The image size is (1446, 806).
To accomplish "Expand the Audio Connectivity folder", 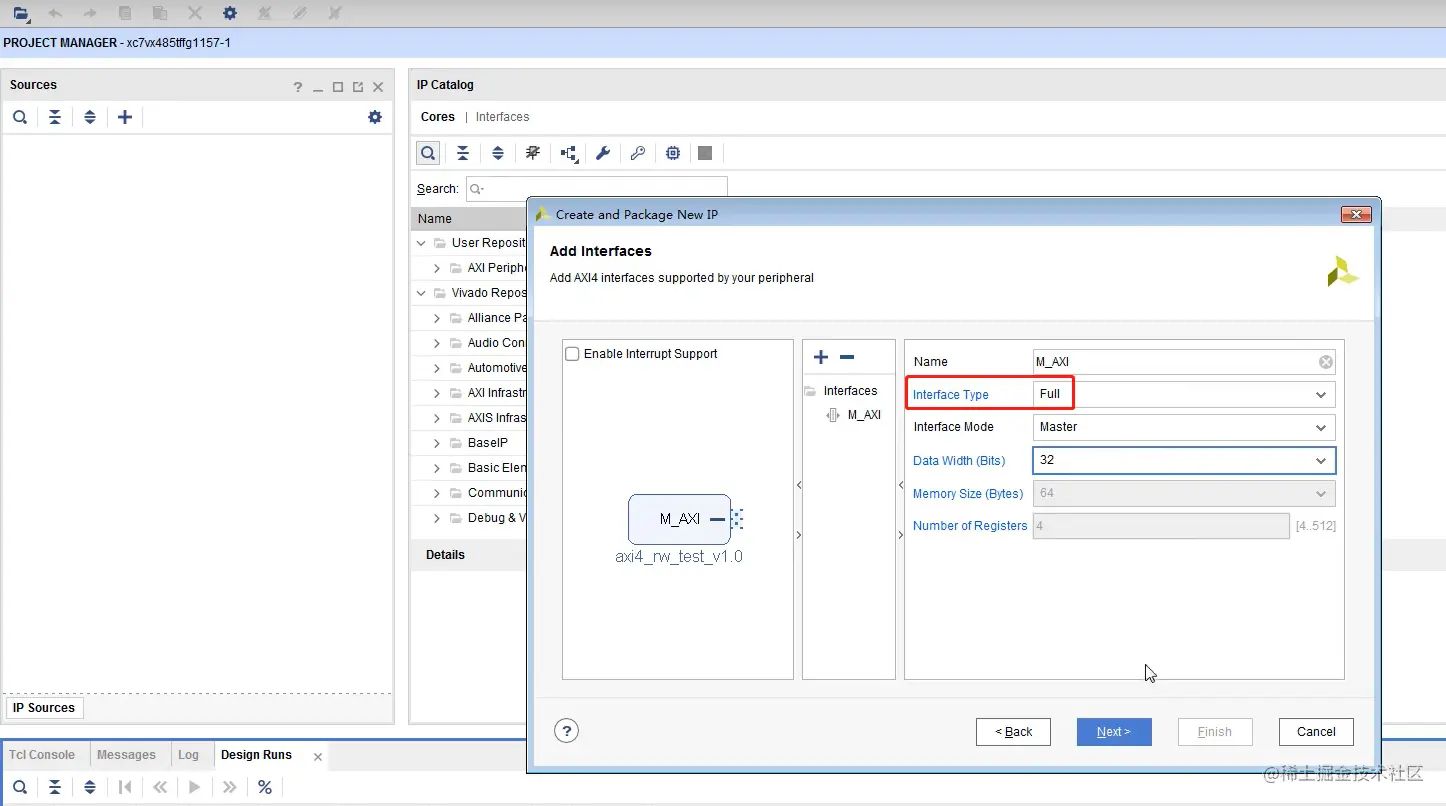I will 437,343.
